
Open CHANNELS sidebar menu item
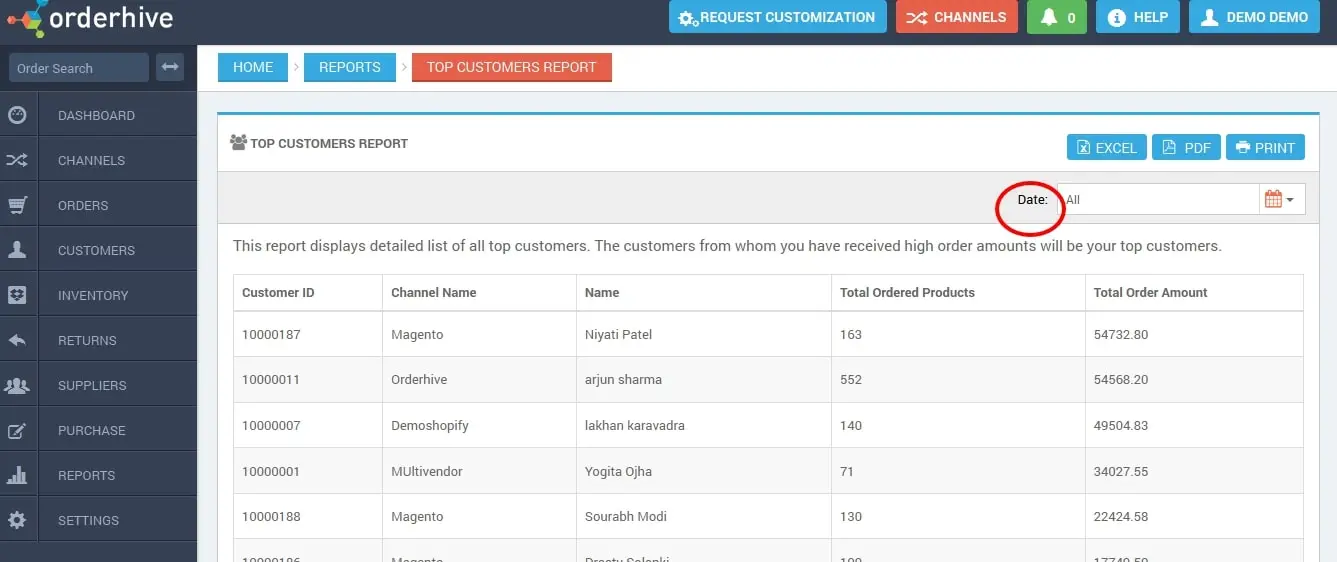tap(91, 160)
